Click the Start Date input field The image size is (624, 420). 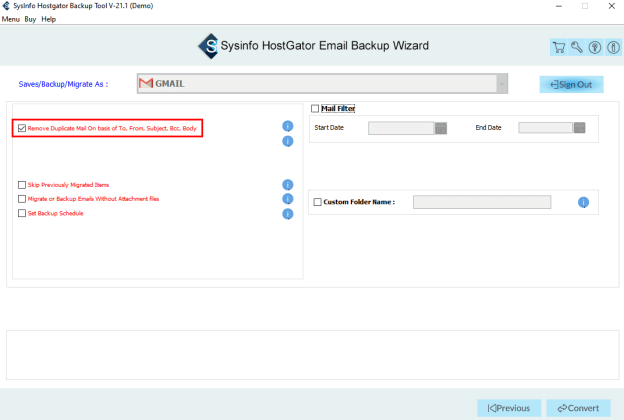click(x=401, y=128)
